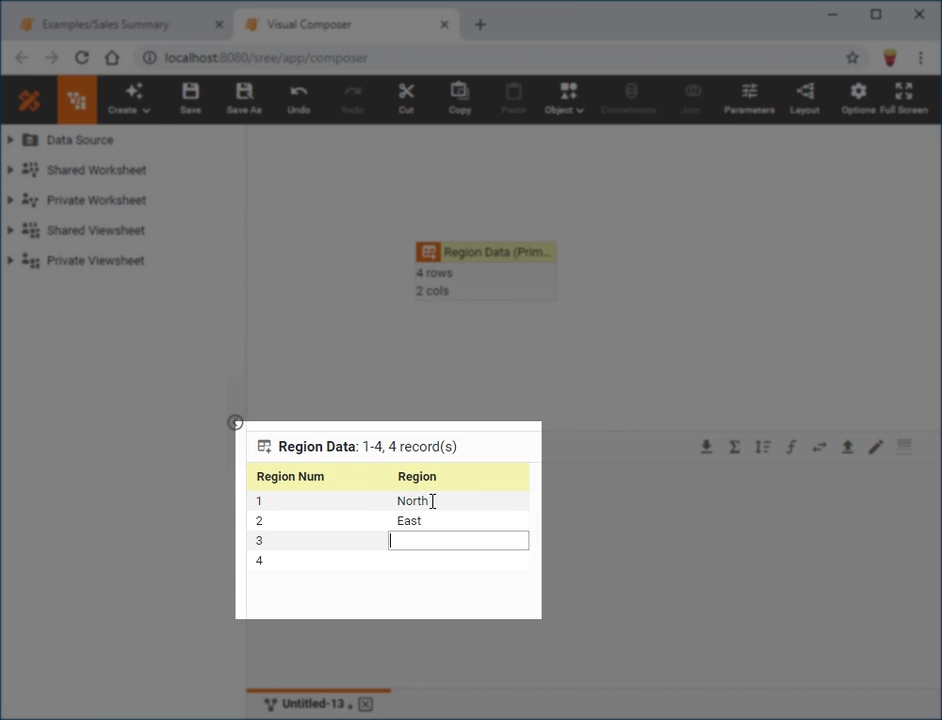
Task: Expand the Shared Viewsheet node
Action: coord(10,230)
